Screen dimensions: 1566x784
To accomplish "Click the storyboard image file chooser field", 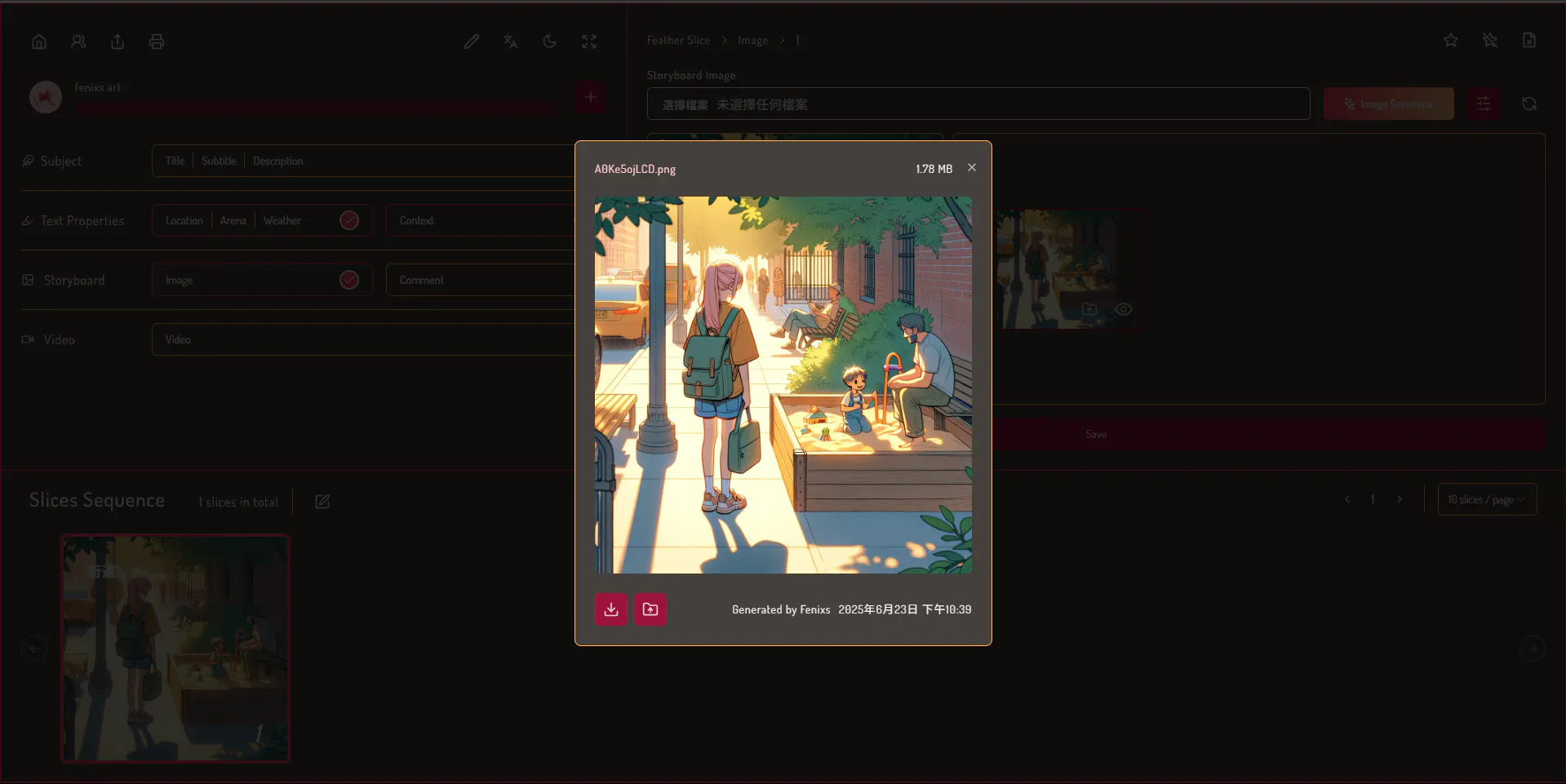I will tap(978, 104).
